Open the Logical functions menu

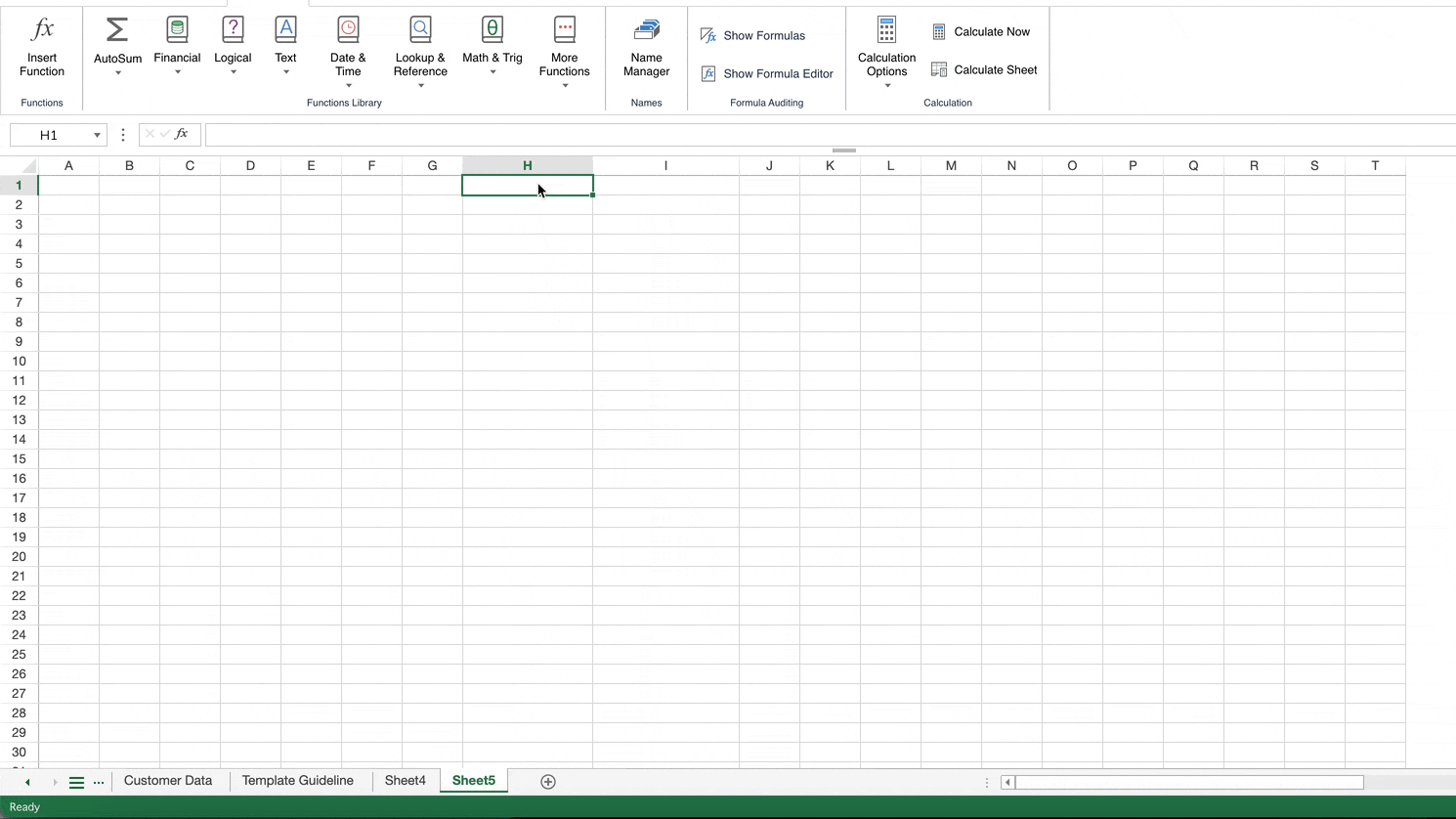coord(233,46)
